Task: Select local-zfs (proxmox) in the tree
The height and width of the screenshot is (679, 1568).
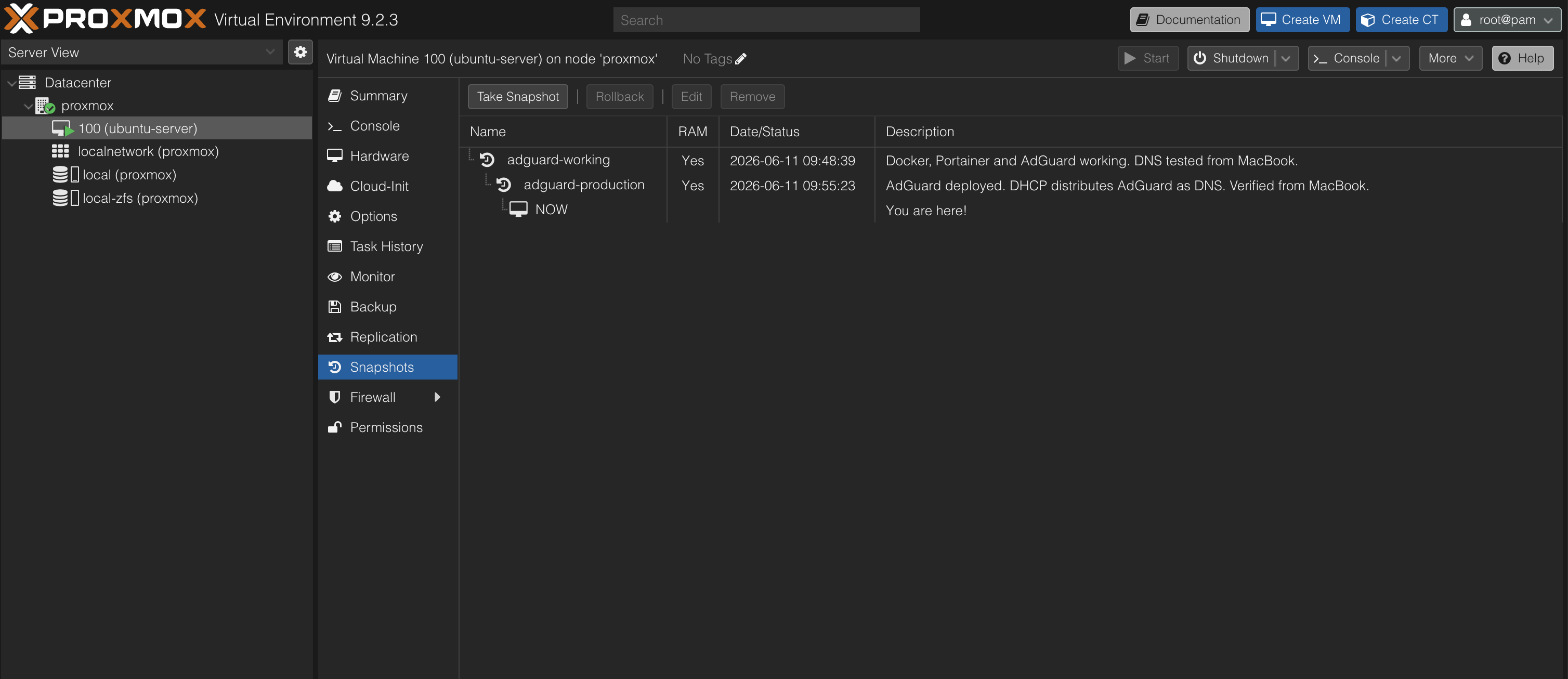Action: pyautogui.click(x=157, y=199)
